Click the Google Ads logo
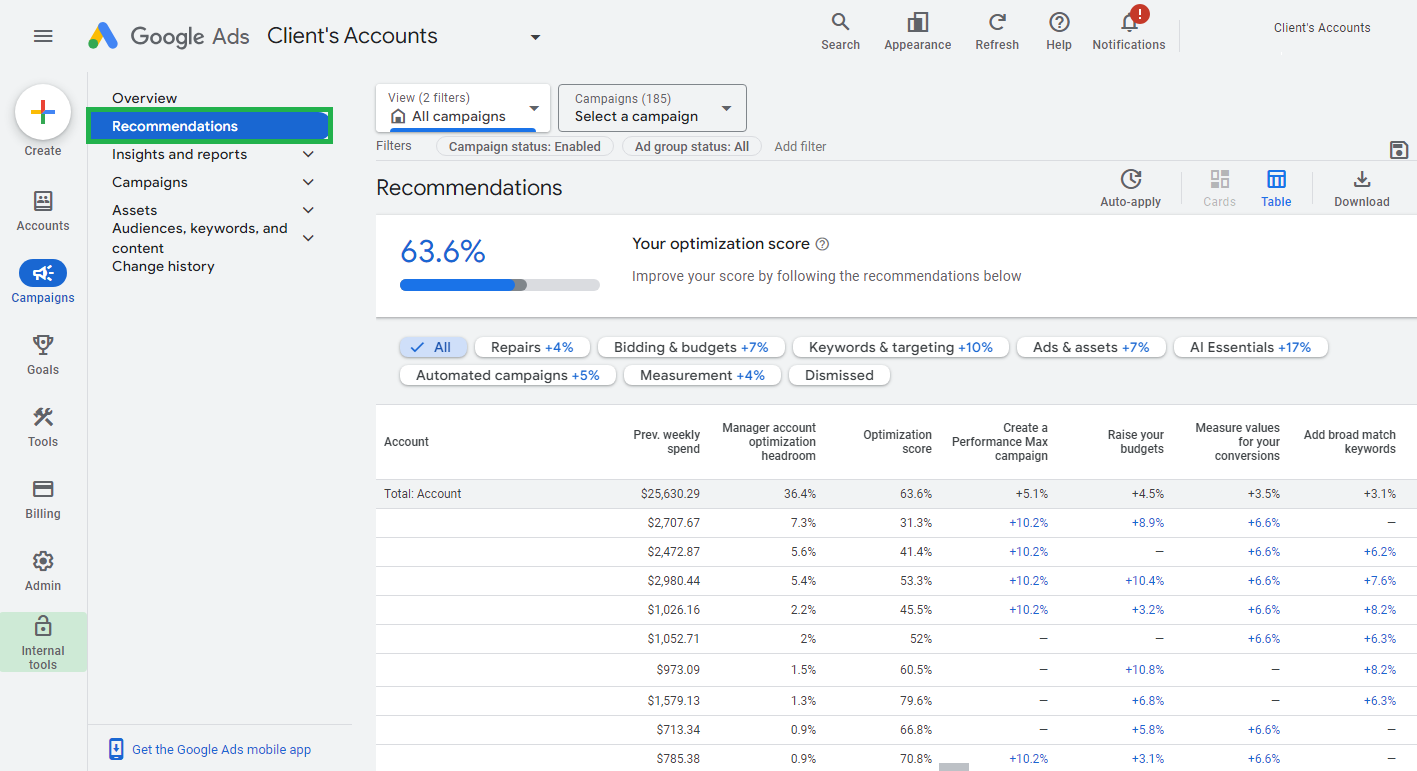Viewport: 1417px width, 771px height. (168, 36)
